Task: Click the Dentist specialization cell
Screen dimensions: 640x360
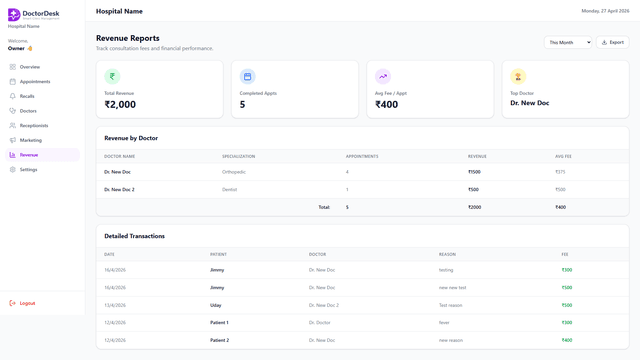Action: pos(229,190)
